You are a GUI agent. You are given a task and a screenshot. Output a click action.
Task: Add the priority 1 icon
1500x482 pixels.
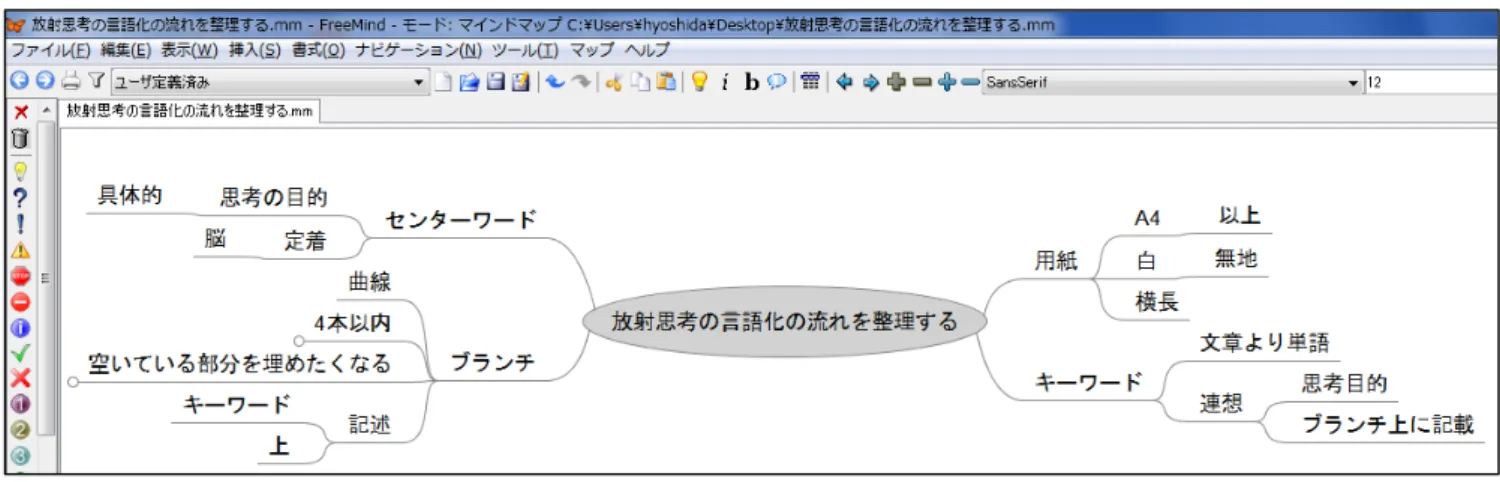20,404
